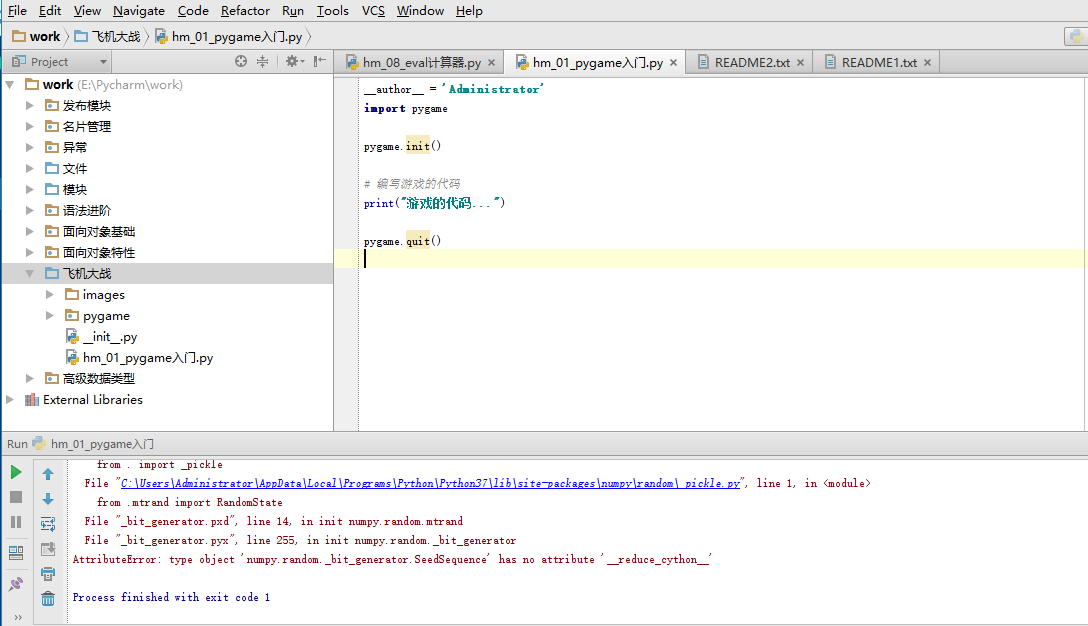Image resolution: width=1088 pixels, height=626 pixels.
Task: Click 飞机大战 breadcrumb in navigation bar
Action: tap(108, 36)
